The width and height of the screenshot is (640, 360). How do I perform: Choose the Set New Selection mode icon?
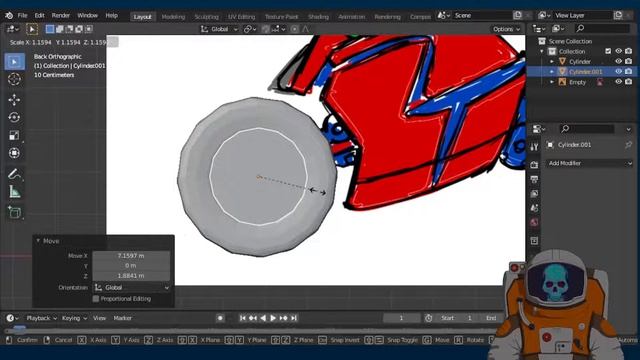coord(50,29)
